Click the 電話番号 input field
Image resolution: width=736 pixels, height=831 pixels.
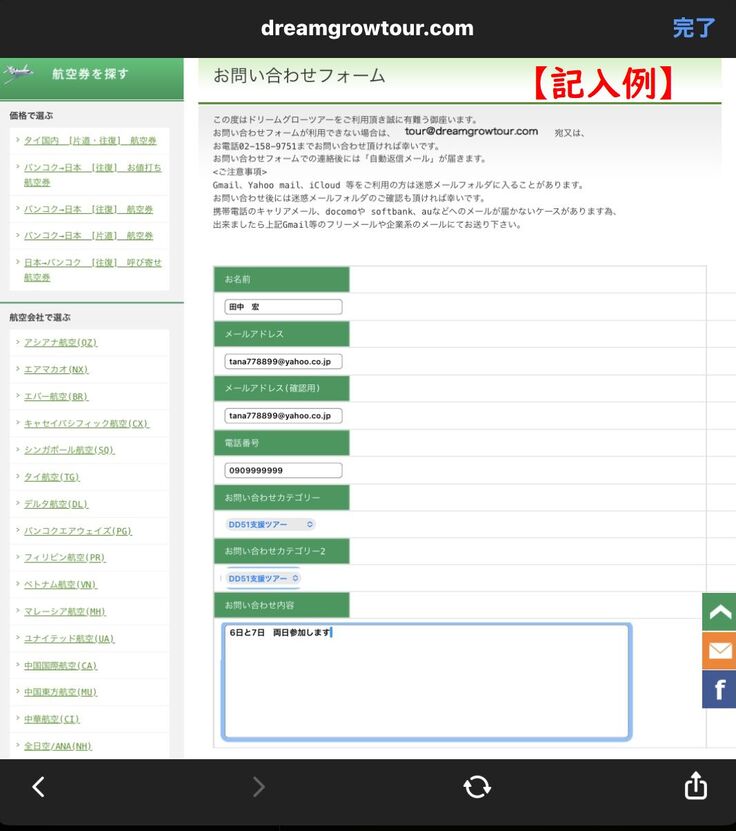(x=284, y=470)
